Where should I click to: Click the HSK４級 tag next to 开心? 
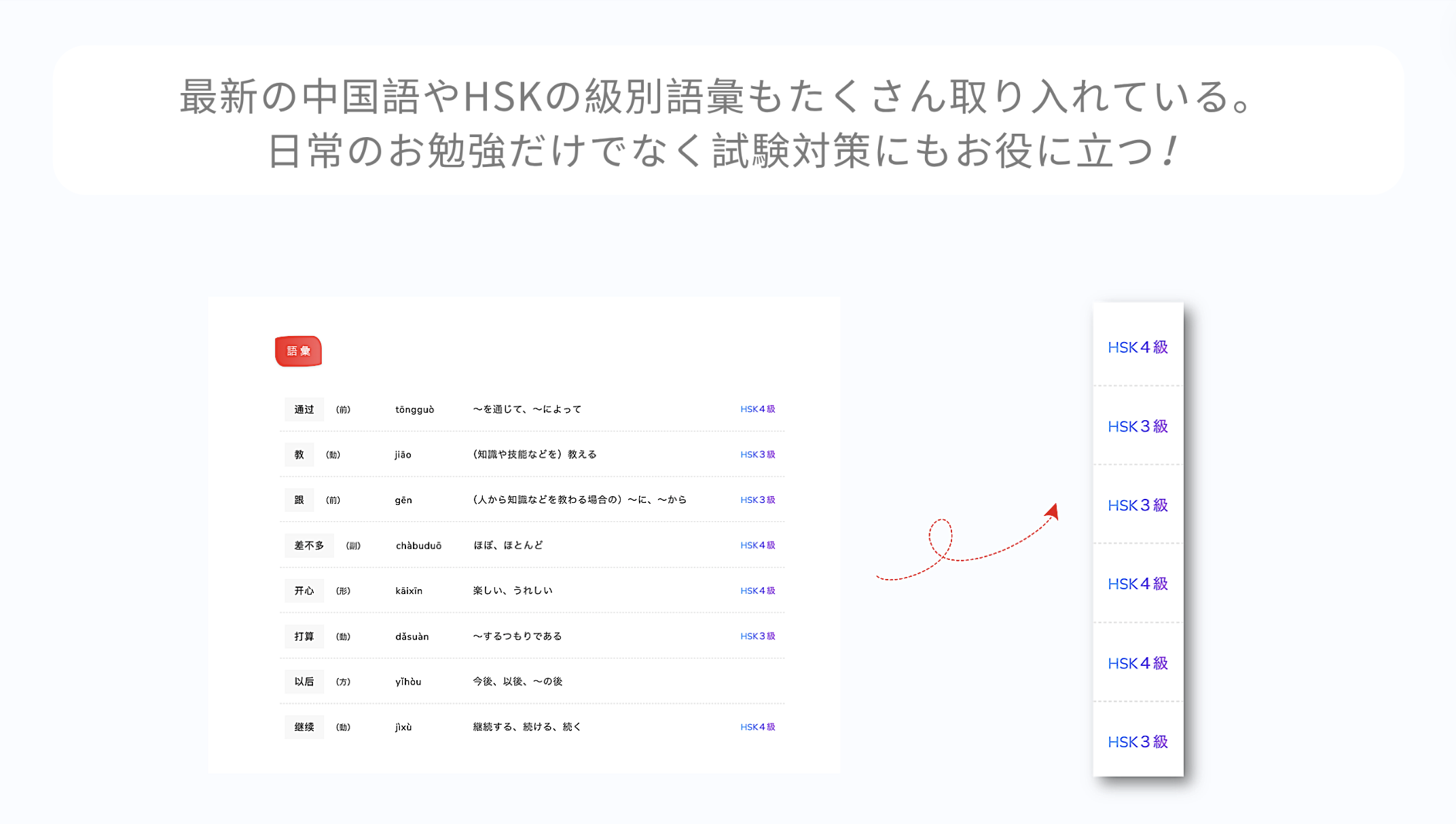click(757, 590)
